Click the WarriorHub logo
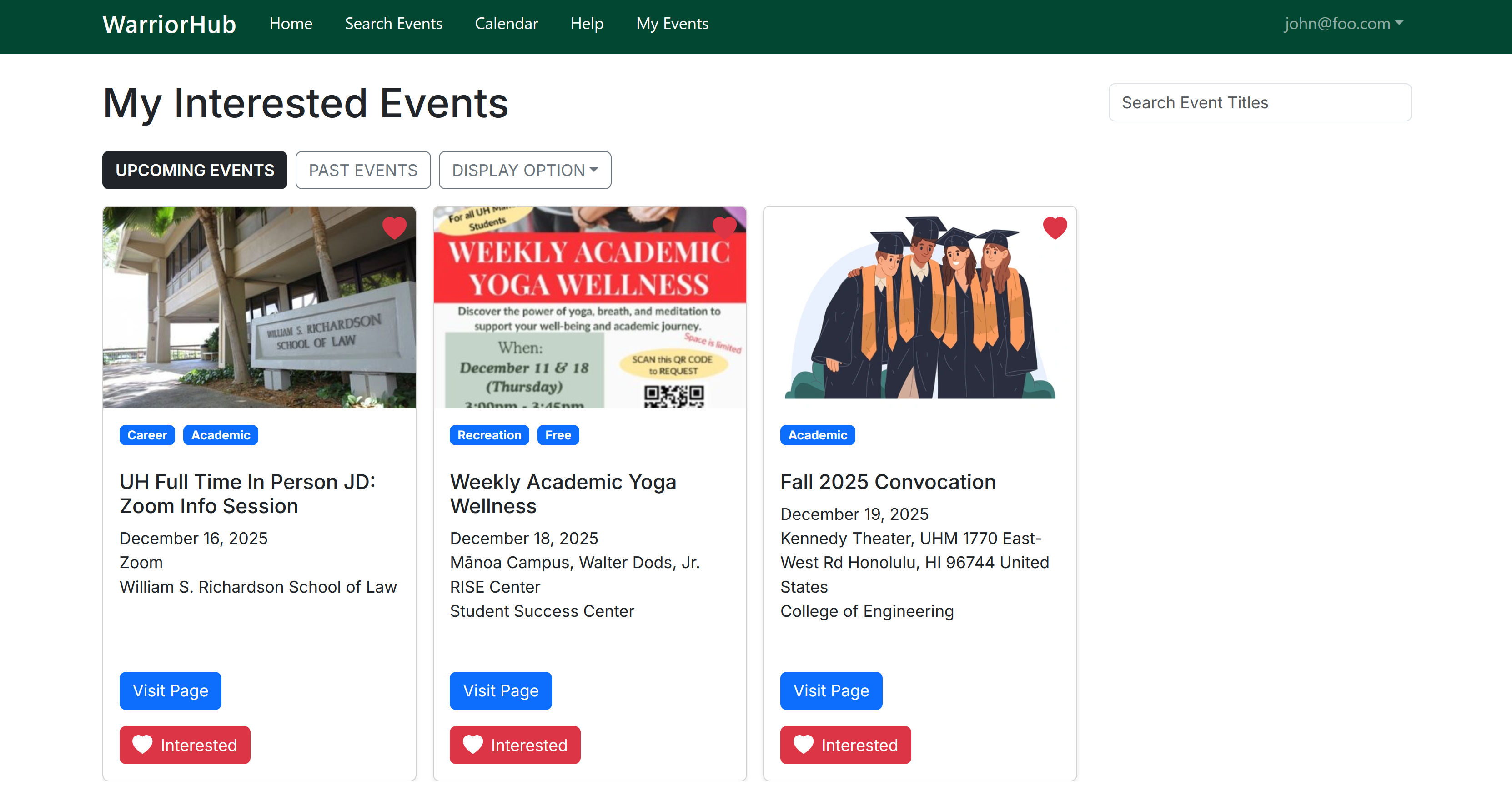 click(x=169, y=24)
